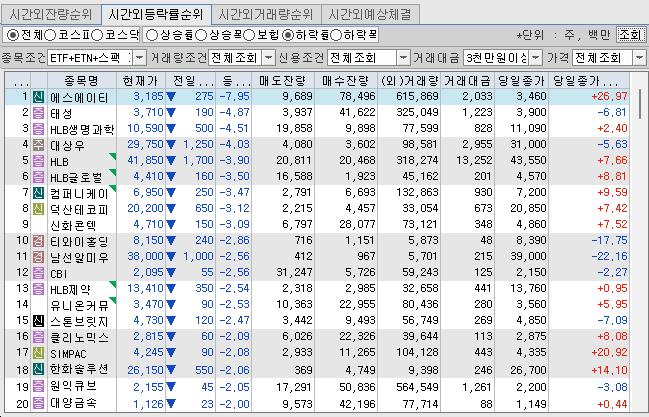Click the black 신 badge beside 스톤브릿지
Viewport: 649px width, 417px height.
coord(38,321)
